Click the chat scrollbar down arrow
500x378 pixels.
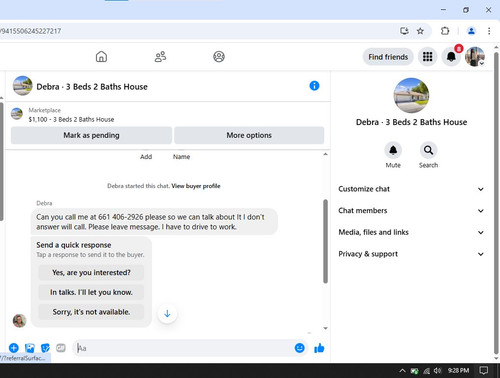[325, 329]
